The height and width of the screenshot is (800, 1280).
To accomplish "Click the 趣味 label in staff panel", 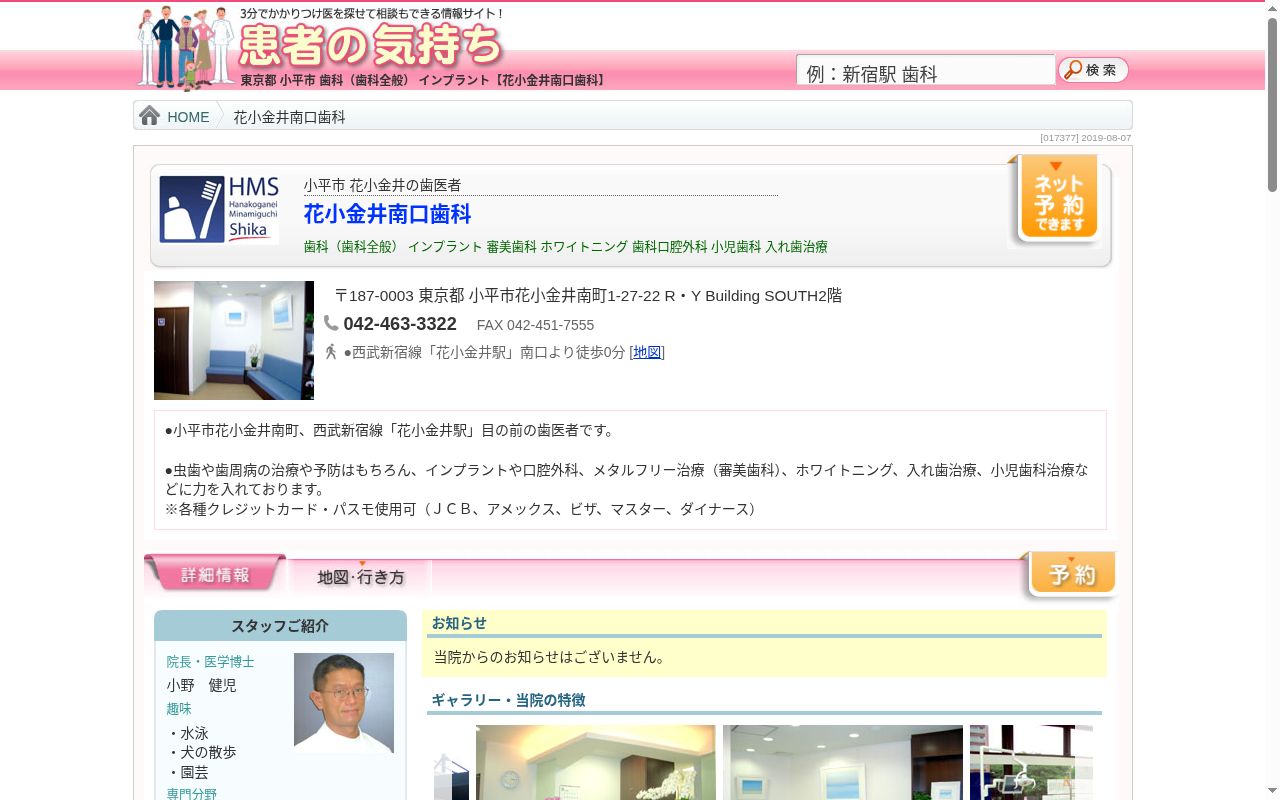I will click(x=179, y=709).
